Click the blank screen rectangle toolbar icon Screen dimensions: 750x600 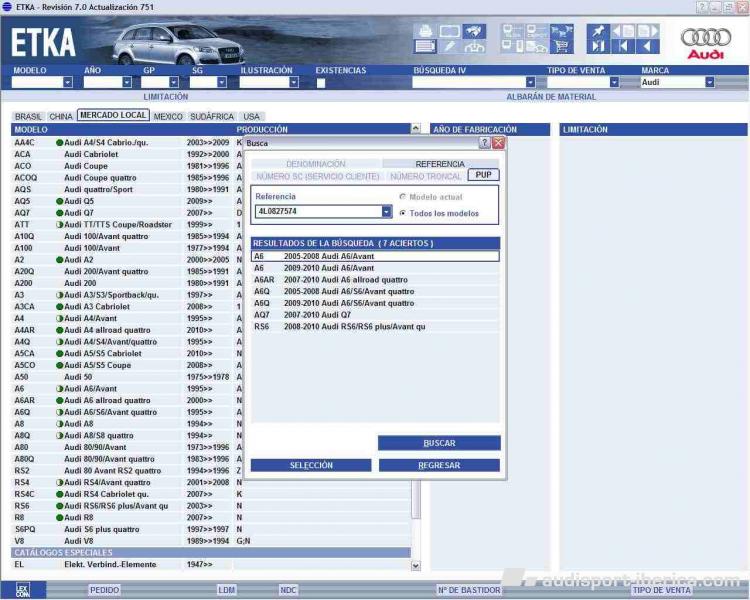(450, 31)
